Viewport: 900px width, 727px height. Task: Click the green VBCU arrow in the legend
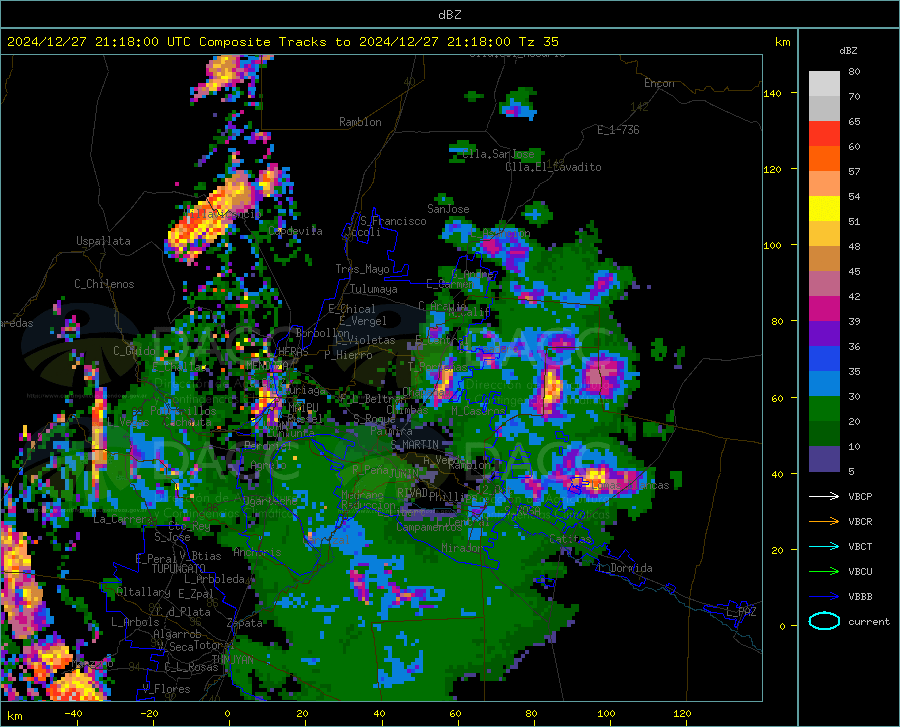824,572
